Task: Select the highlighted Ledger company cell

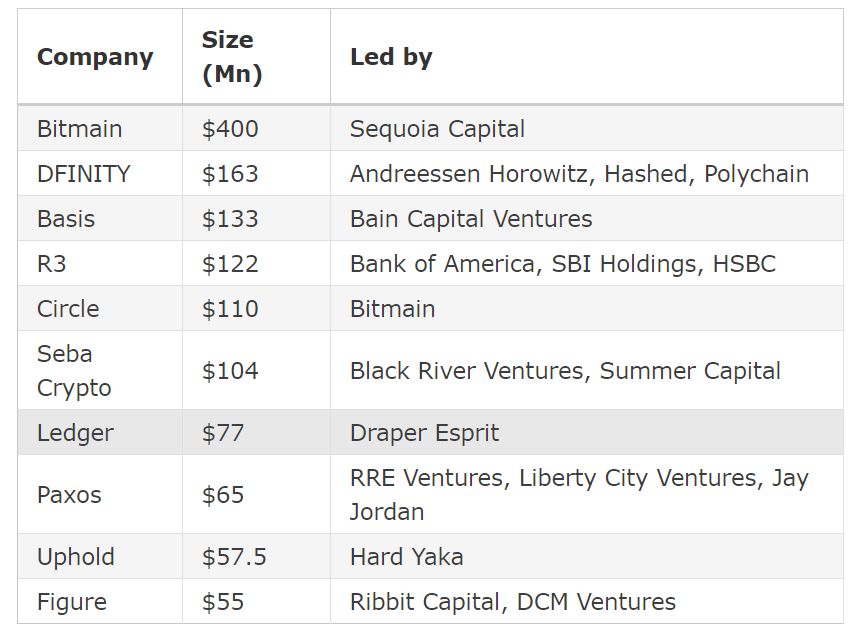Action: 75,433
